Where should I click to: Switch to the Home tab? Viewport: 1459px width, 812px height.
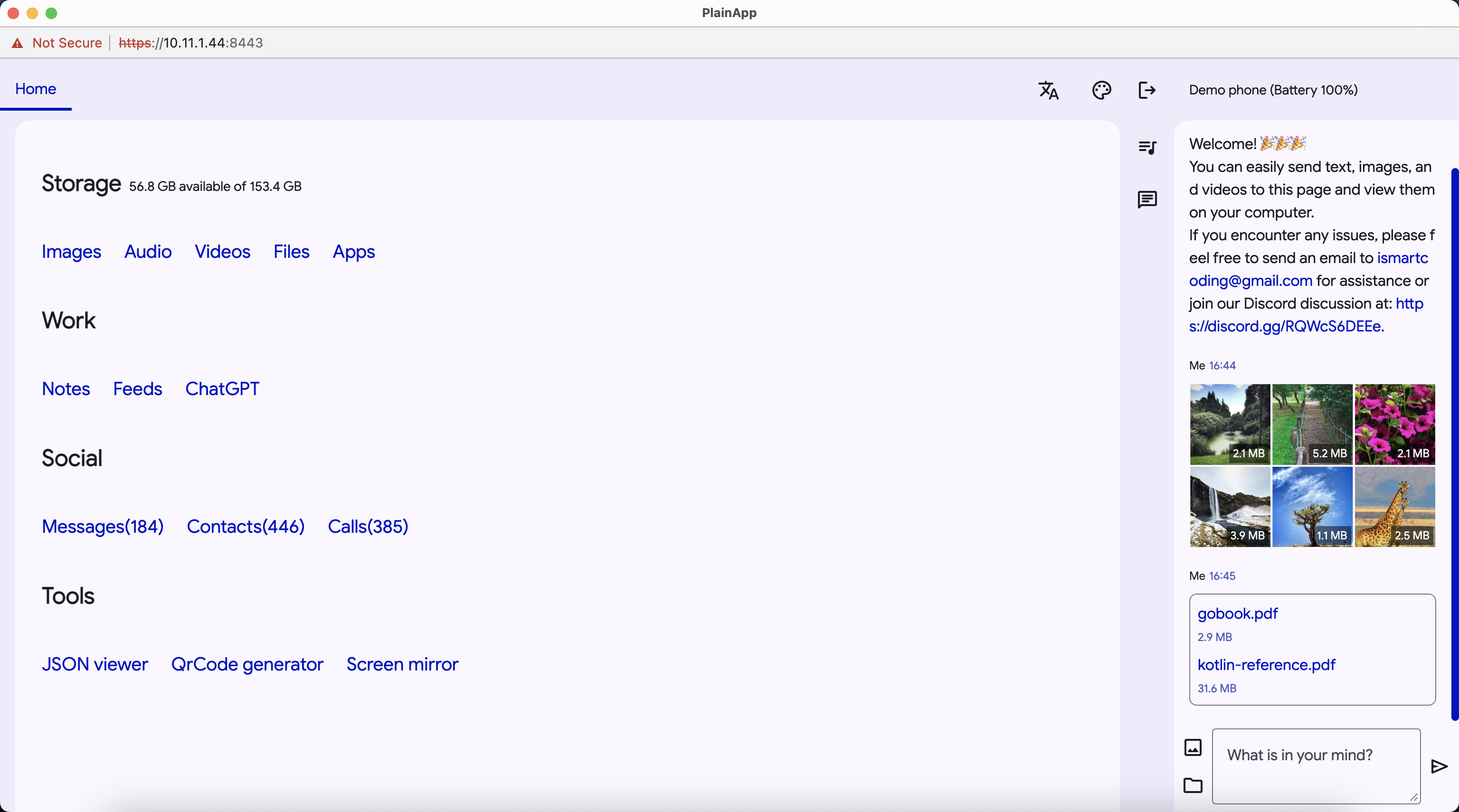click(x=36, y=89)
